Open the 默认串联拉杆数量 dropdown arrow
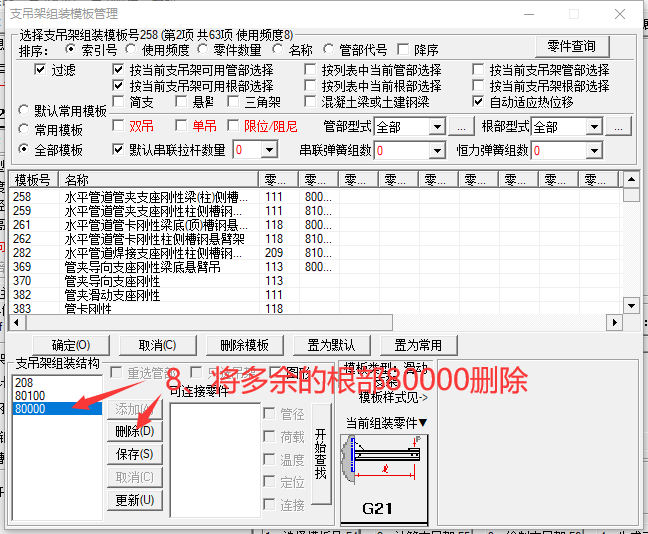Screen dimensions: 648x534 click(269, 150)
